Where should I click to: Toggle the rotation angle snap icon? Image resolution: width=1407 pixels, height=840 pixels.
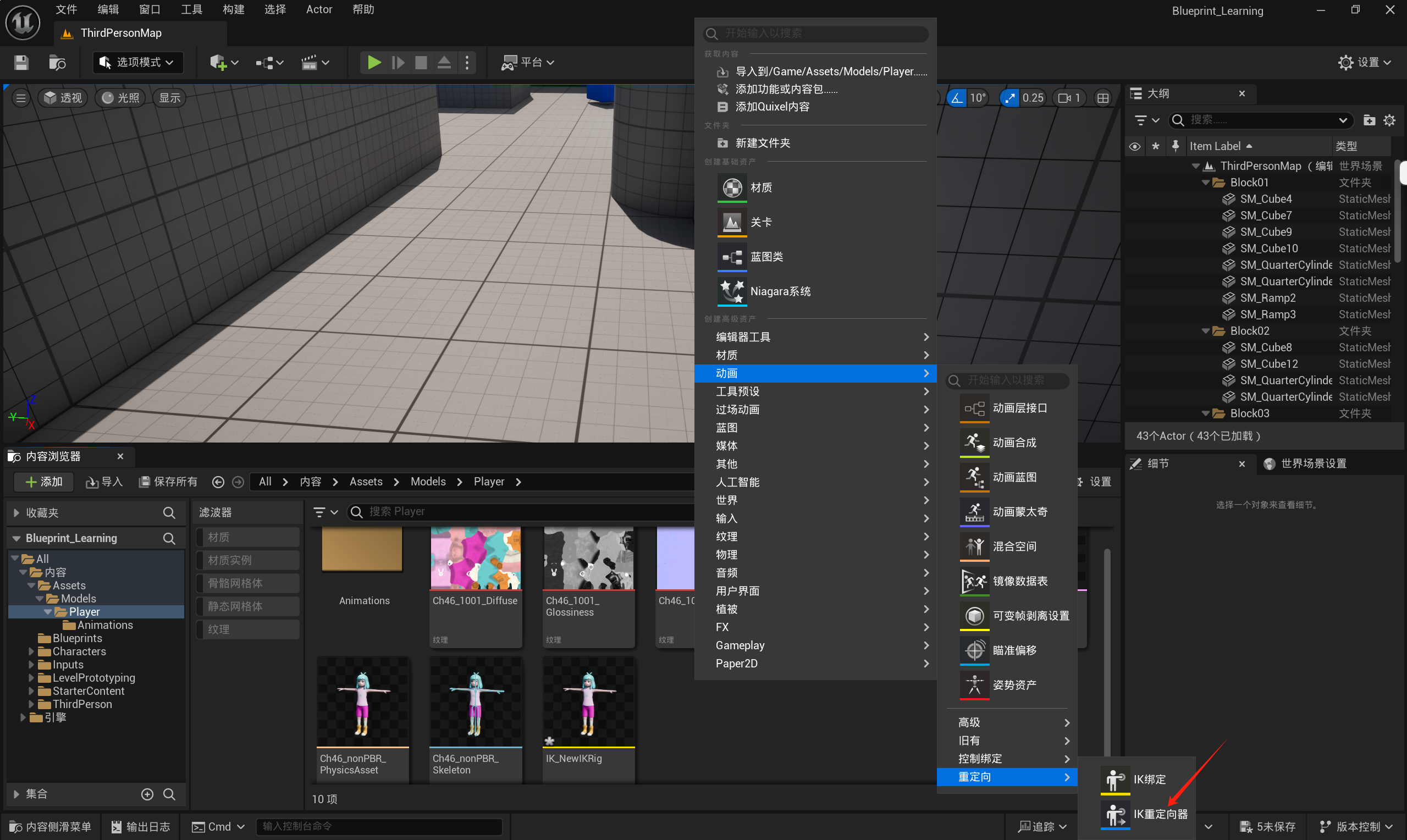click(x=957, y=98)
